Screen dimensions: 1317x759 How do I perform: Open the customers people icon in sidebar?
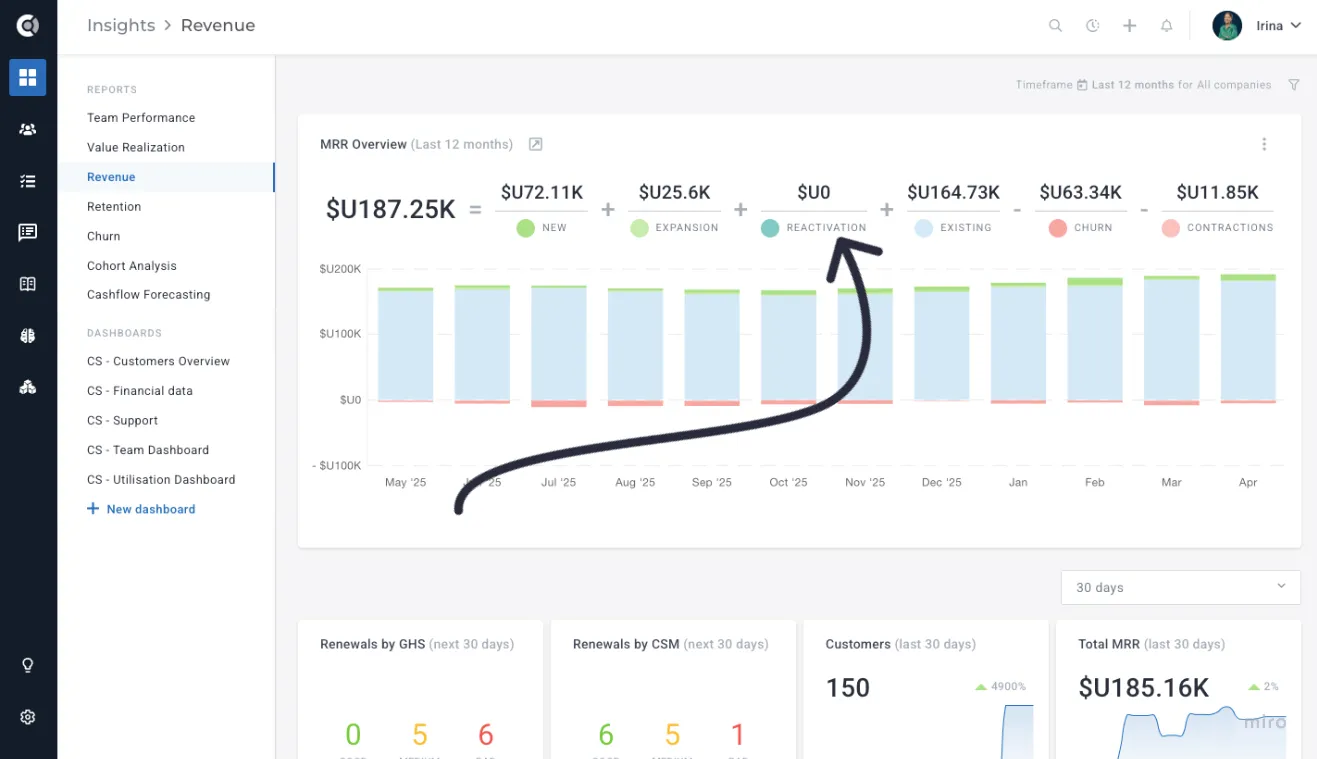tap(28, 129)
